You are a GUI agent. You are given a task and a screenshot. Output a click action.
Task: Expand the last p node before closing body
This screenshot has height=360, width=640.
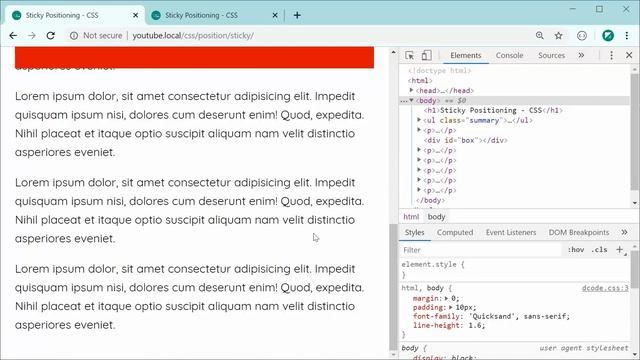tap(419, 190)
